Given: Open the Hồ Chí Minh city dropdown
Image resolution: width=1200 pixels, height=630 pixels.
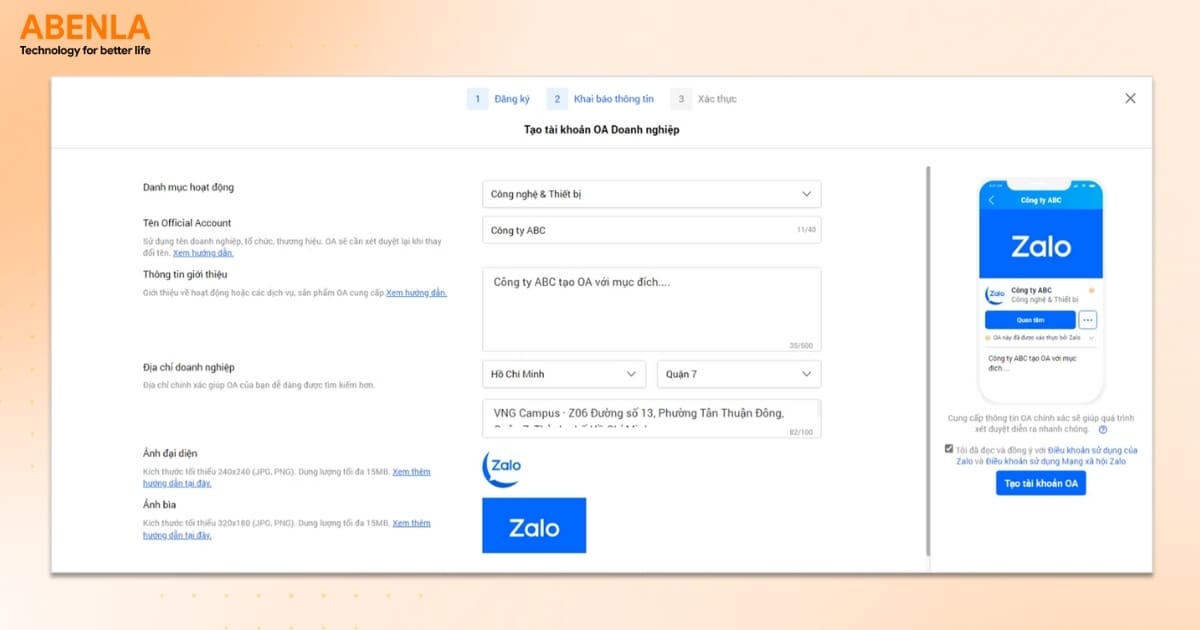Looking at the screenshot, I should click(564, 374).
